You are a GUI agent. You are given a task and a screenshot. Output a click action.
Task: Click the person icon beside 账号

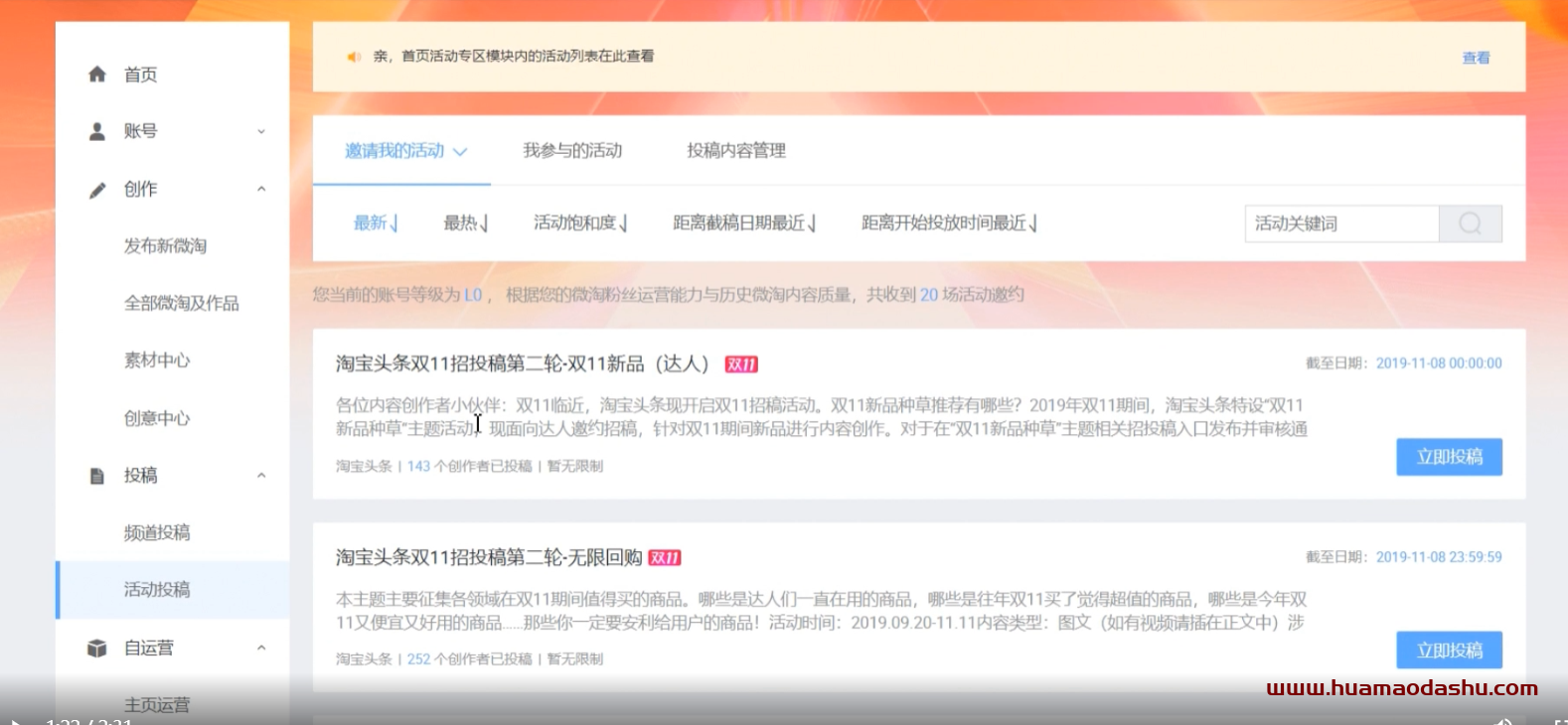click(x=97, y=131)
